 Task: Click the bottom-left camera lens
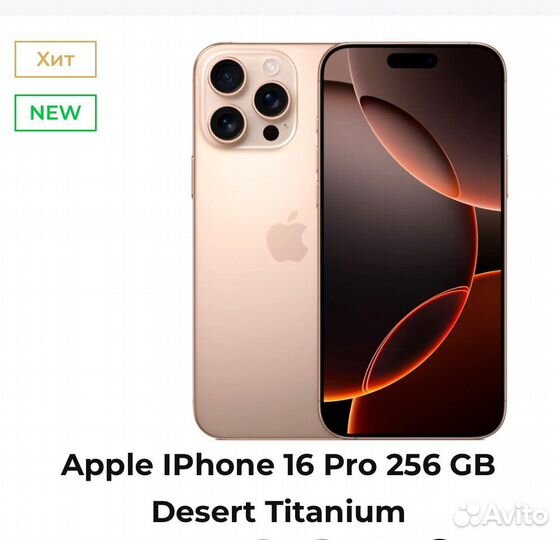(x=227, y=124)
